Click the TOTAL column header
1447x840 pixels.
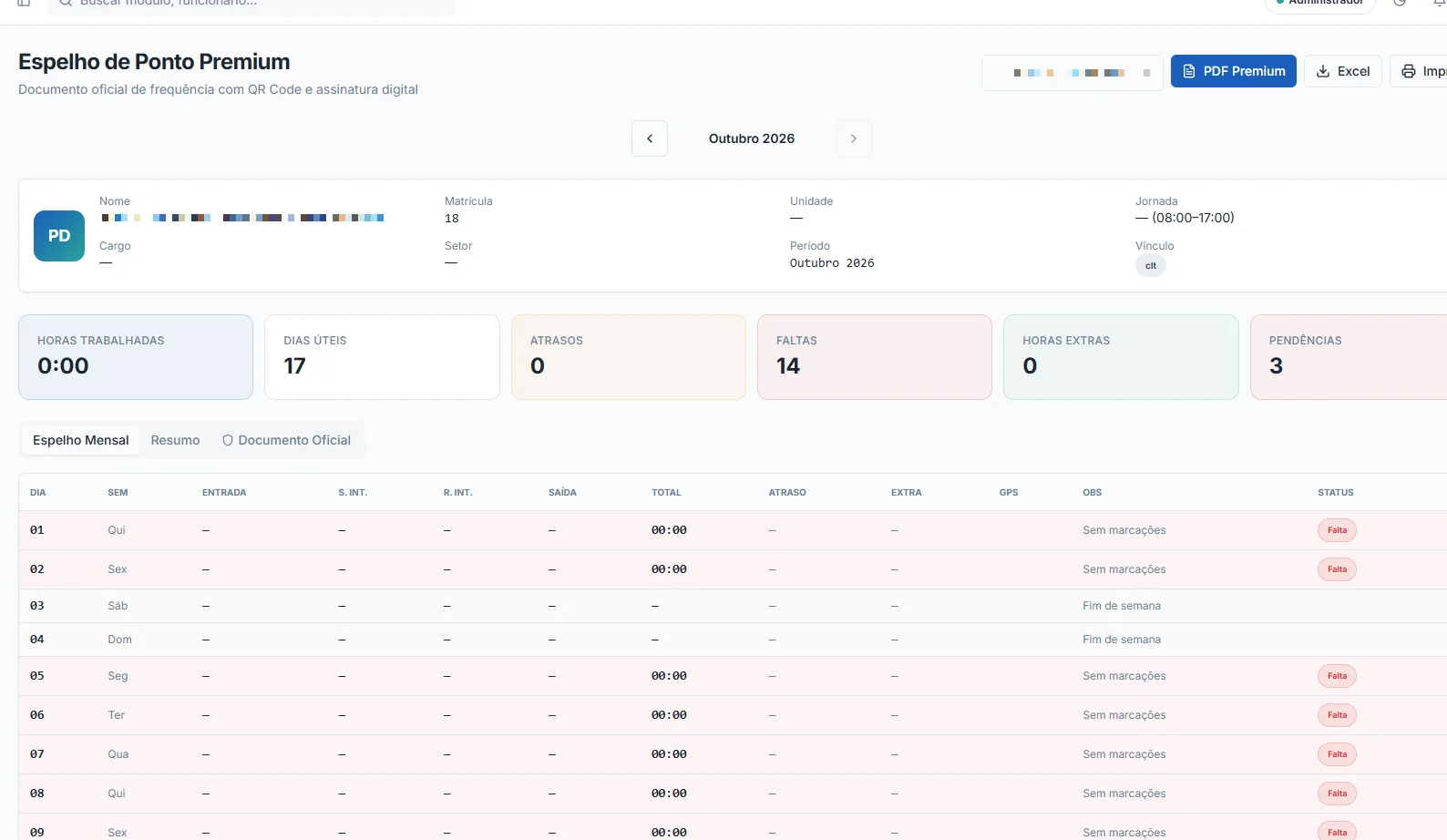(x=666, y=492)
